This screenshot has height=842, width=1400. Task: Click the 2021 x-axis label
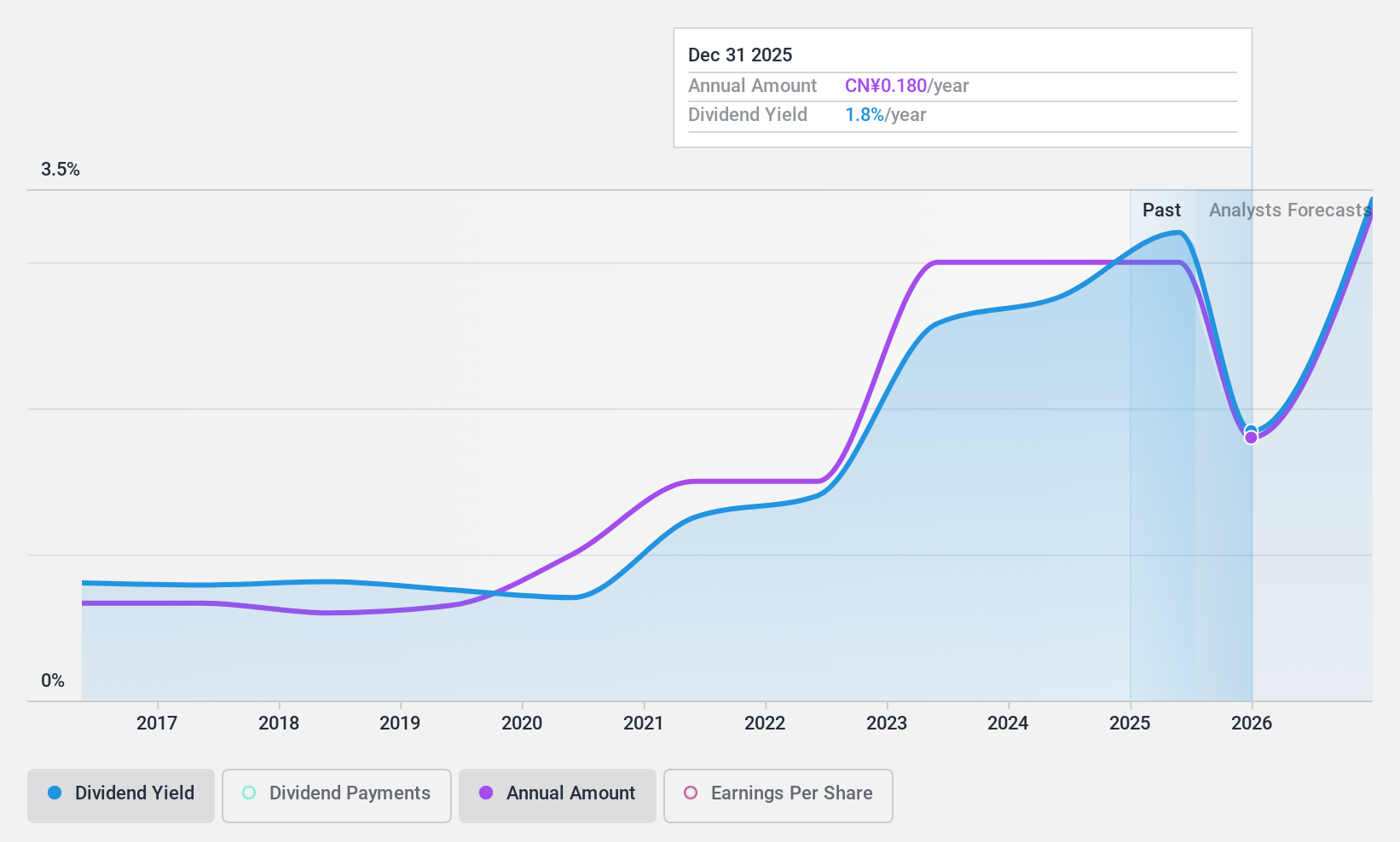(x=644, y=724)
